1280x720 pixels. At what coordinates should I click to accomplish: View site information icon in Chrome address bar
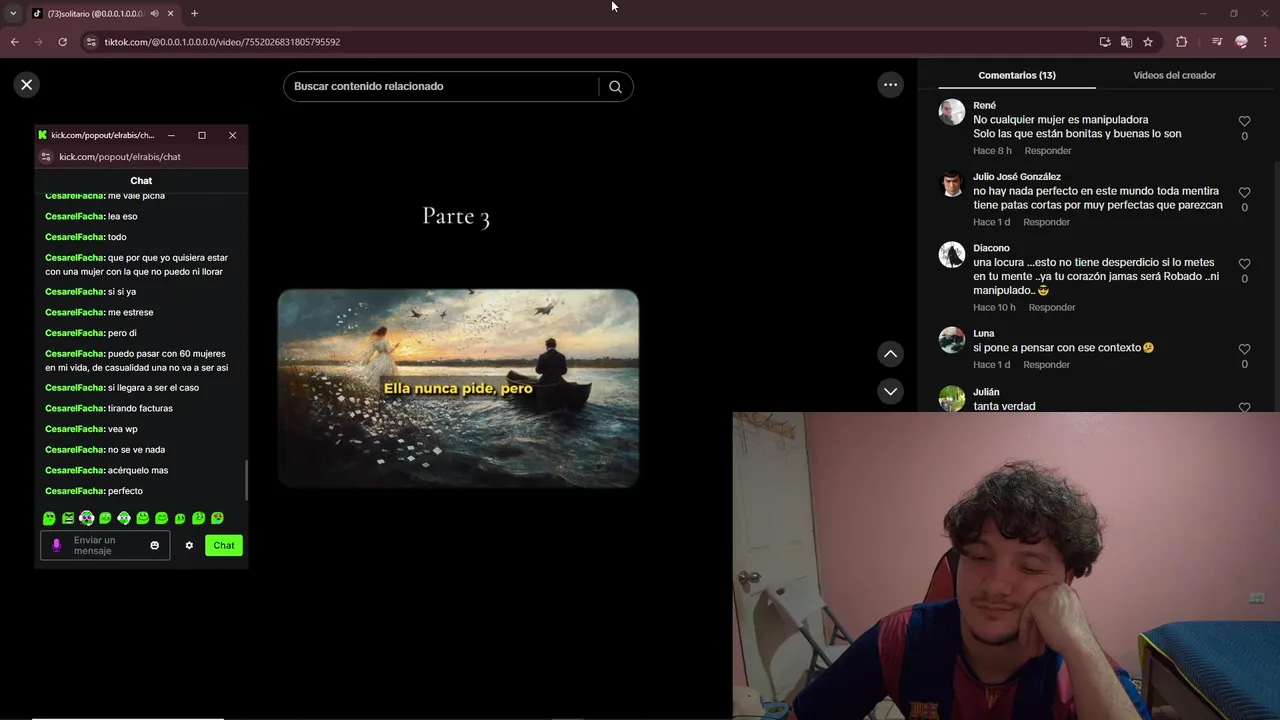click(x=91, y=42)
